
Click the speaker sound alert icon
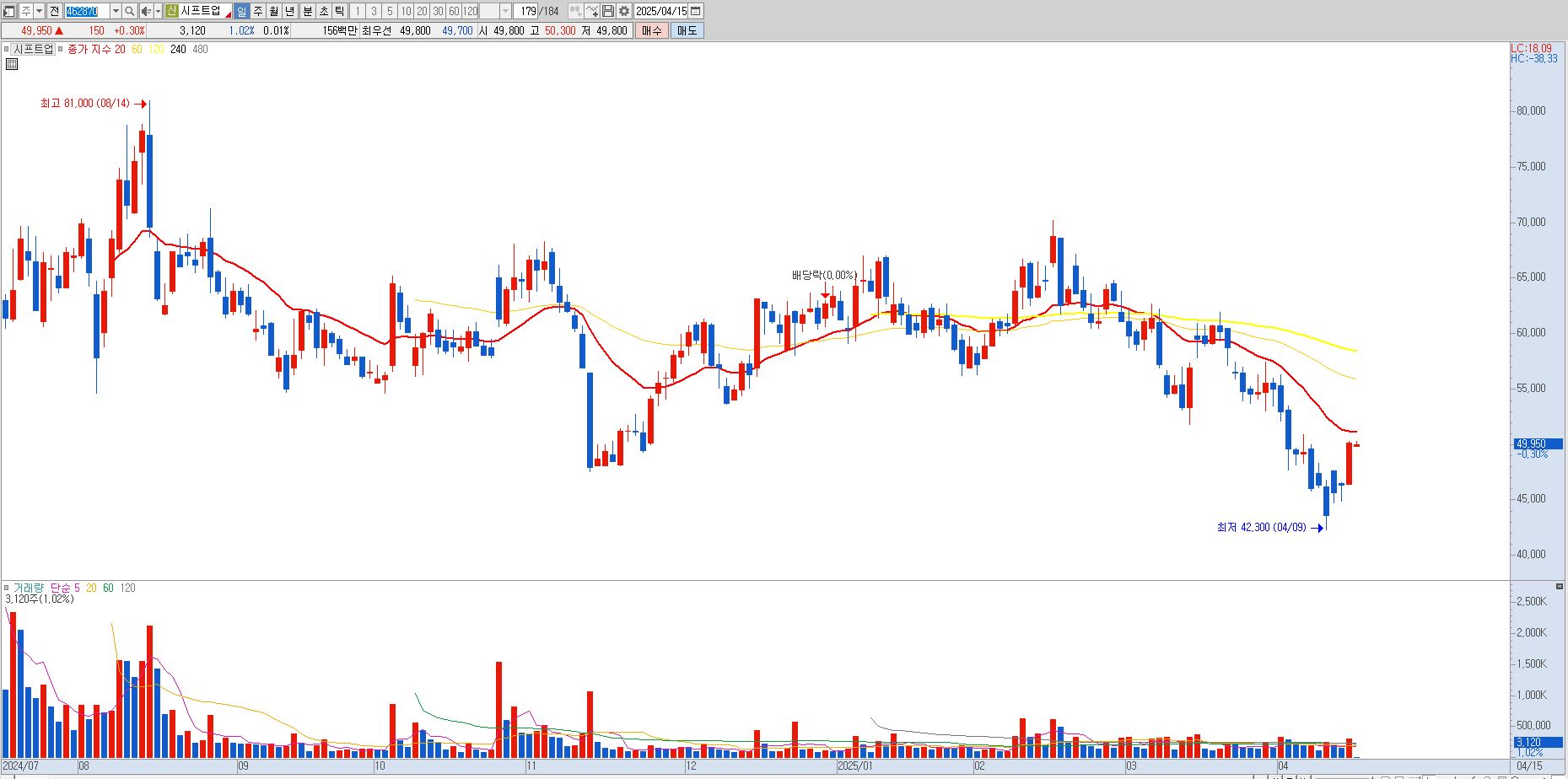(x=146, y=11)
